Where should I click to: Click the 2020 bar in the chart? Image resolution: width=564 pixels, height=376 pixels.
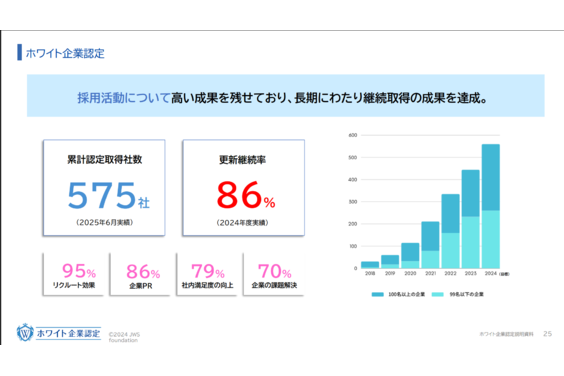410,255
